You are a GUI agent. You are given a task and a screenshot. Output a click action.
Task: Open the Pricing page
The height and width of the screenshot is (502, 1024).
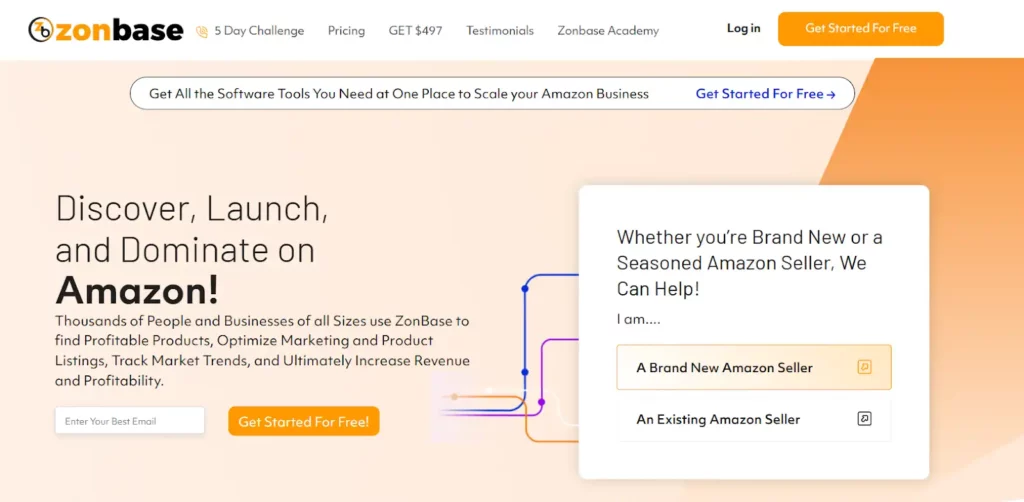click(346, 31)
